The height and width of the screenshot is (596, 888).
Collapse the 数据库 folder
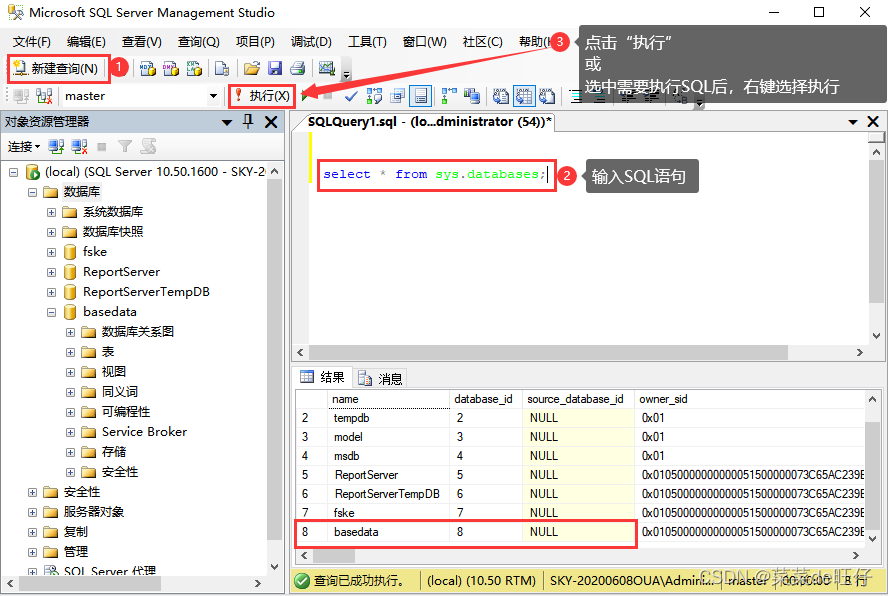tap(32, 192)
